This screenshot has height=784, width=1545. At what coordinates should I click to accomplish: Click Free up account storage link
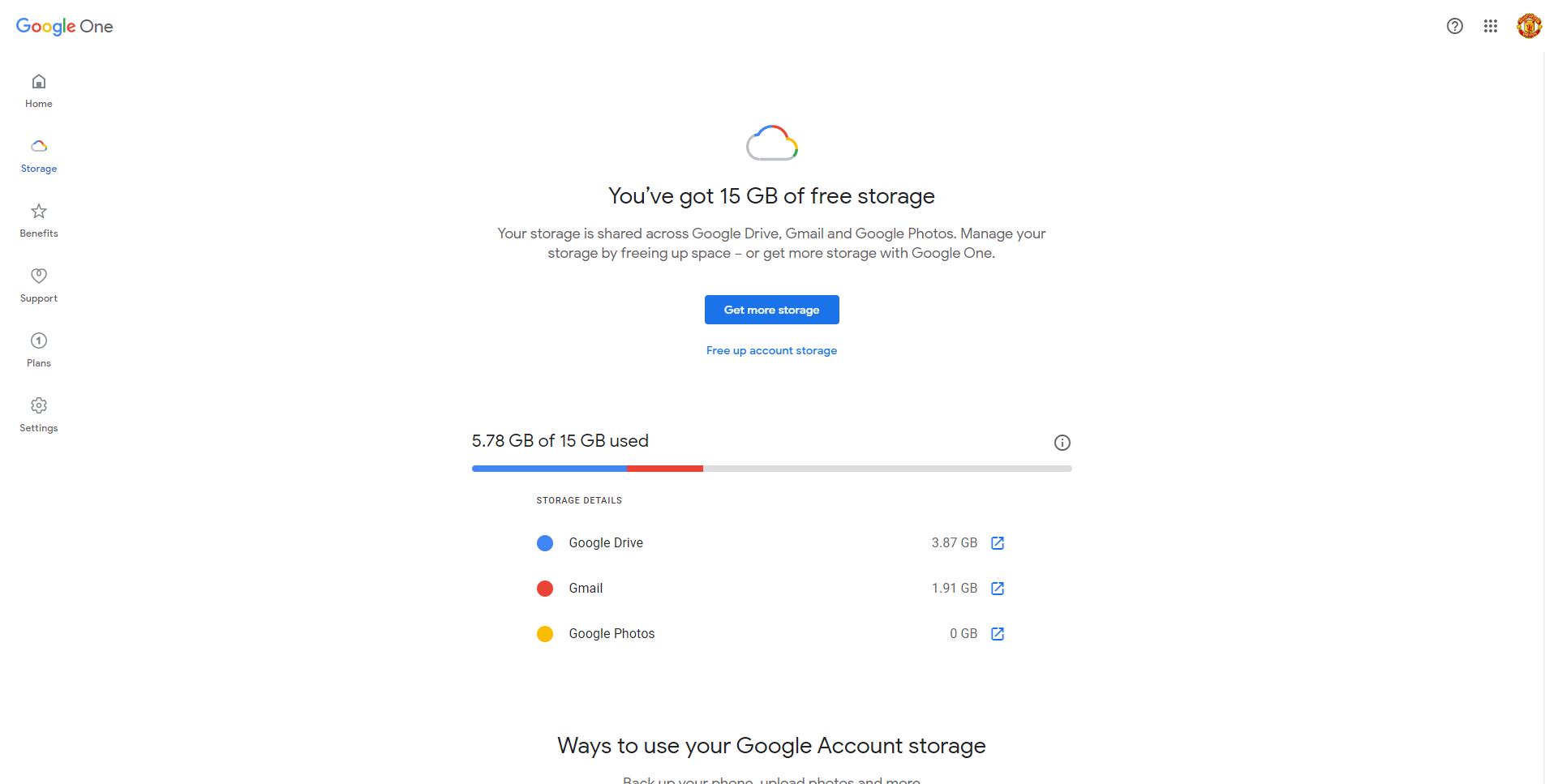point(771,350)
